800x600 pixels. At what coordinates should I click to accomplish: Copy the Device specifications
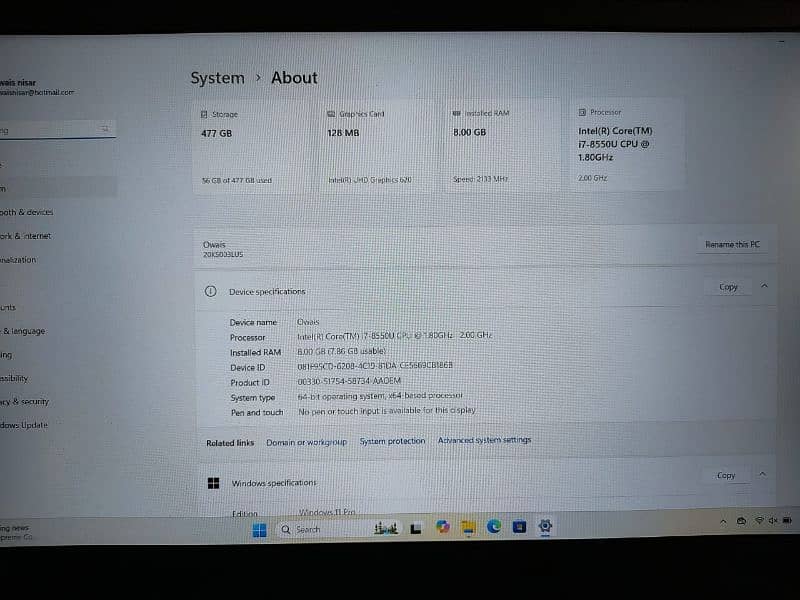728,287
